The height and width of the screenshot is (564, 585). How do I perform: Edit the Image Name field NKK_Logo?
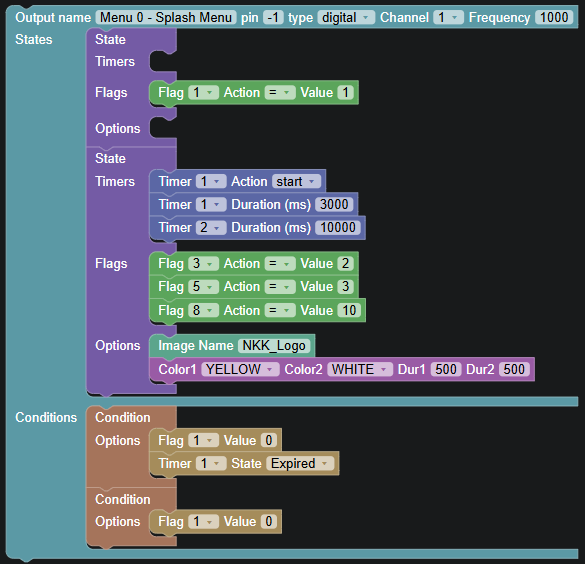(274, 346)
